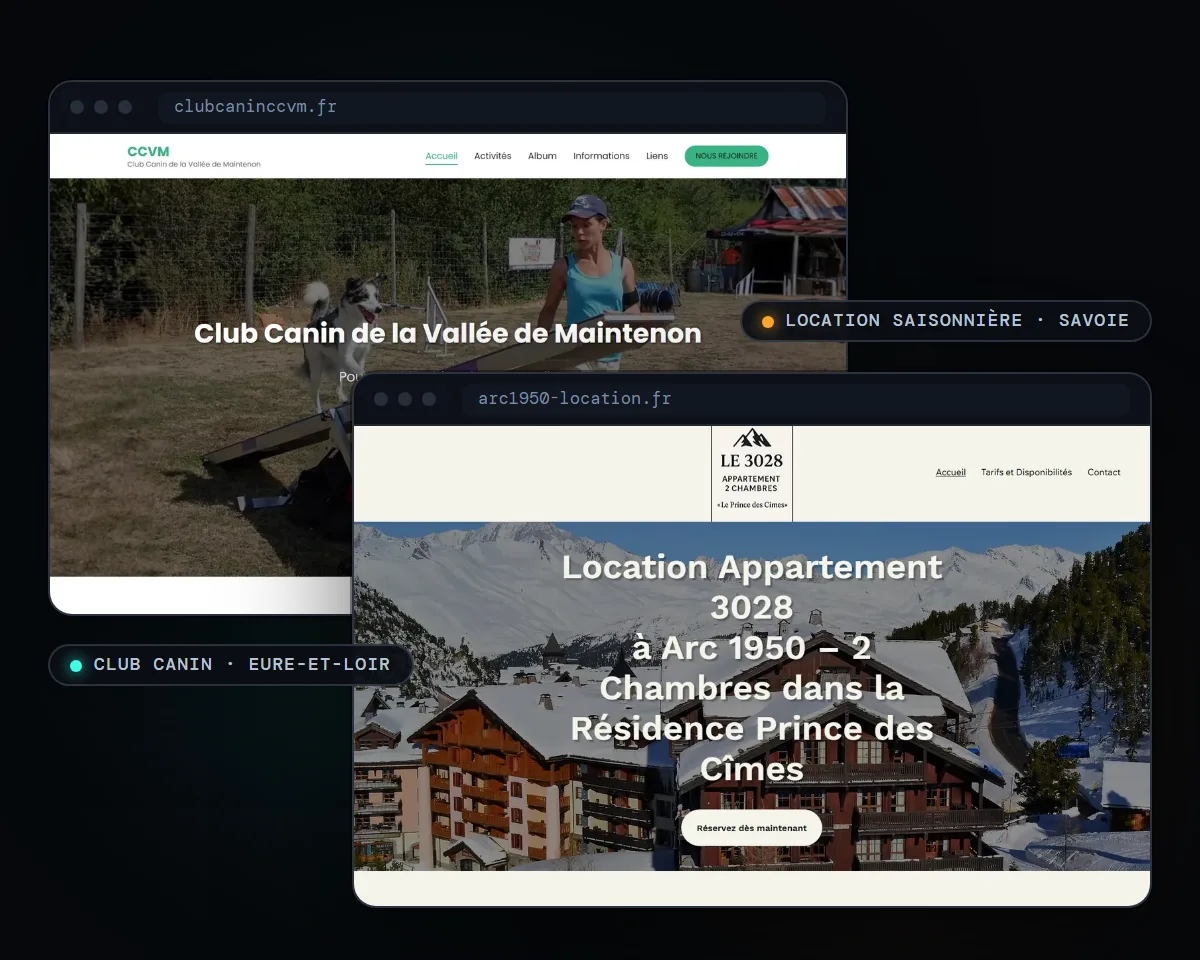The width and height of the screenshot is (1200, 960).
Task: Go to Album on the CCVM site
Action: 542,156
